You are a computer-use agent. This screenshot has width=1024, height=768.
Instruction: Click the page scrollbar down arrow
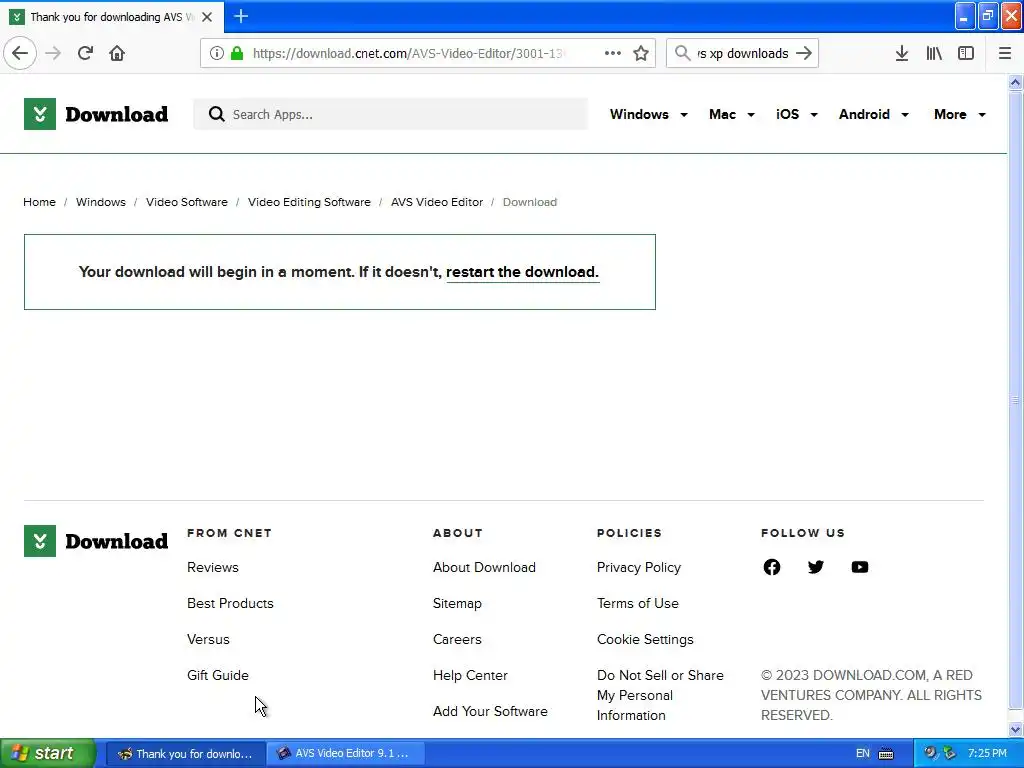1015,729
